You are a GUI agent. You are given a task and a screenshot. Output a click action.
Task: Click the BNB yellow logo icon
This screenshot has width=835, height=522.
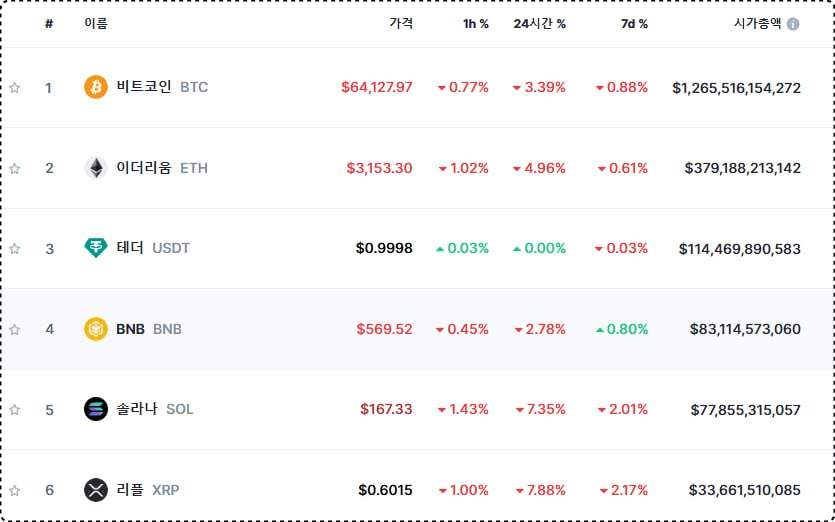click(96, 329)
